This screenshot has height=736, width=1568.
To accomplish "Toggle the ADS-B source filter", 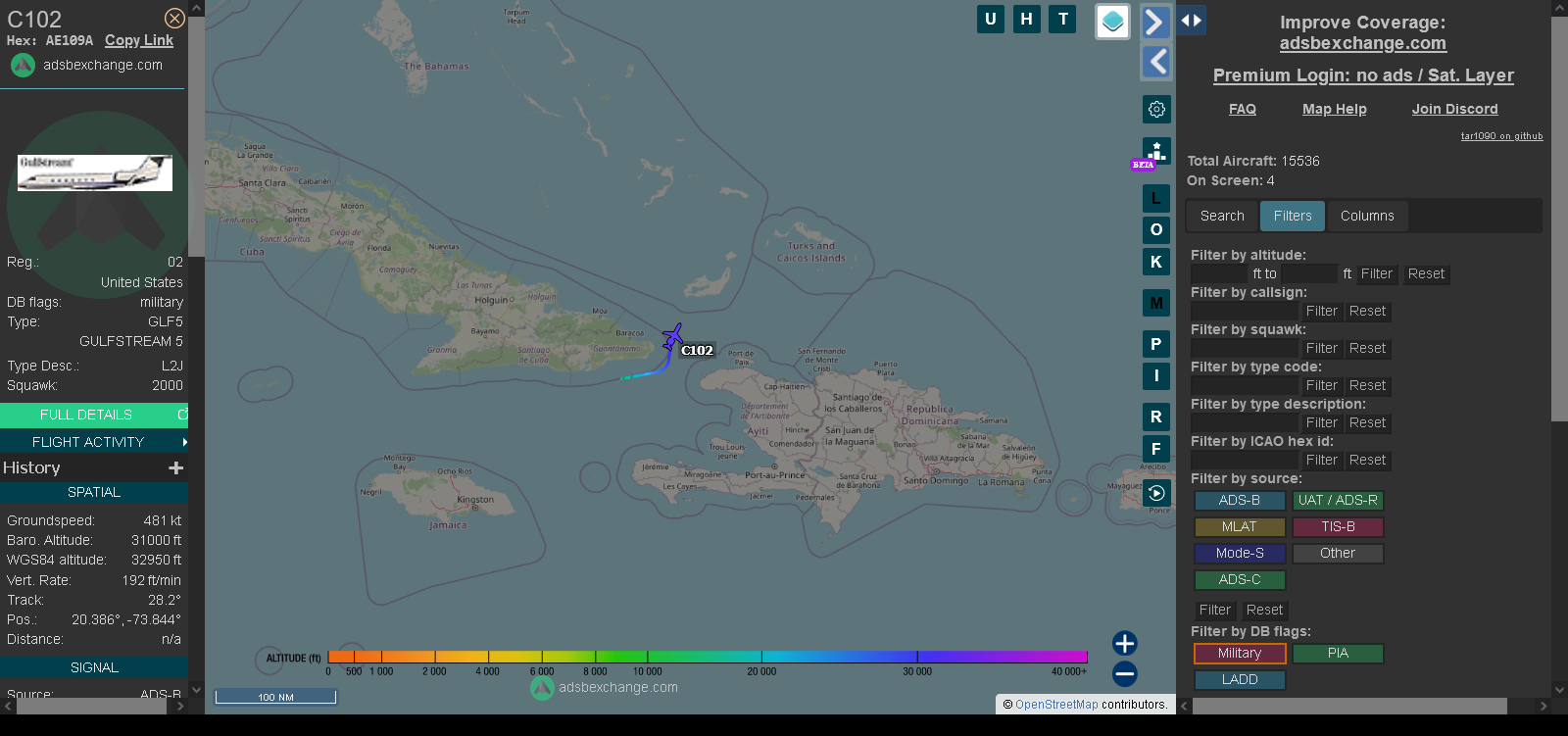I will [x=1240, y=500].
